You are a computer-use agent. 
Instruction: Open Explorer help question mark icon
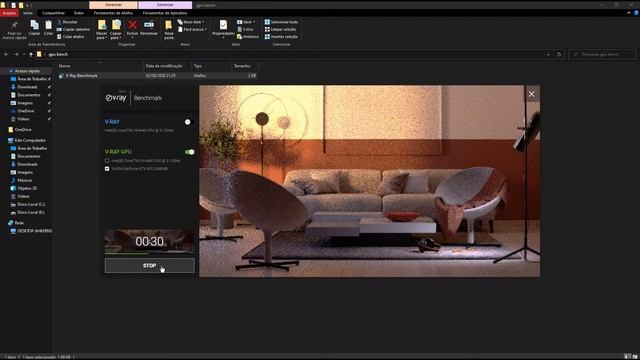[636, 13]
